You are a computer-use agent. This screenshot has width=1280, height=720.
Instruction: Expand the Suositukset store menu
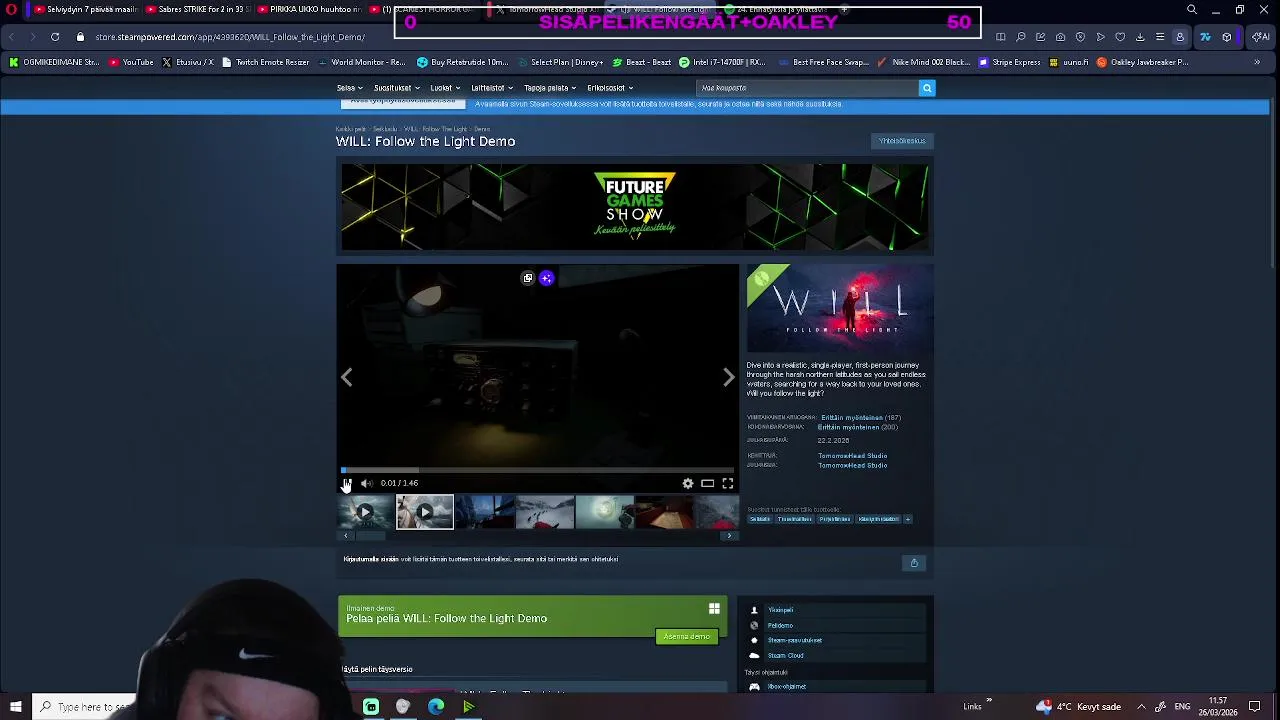[397, 88]
